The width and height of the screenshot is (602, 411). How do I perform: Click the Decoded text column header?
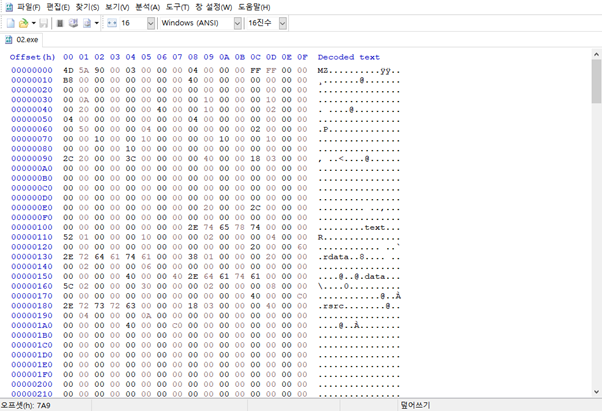(x=349, y=57)
